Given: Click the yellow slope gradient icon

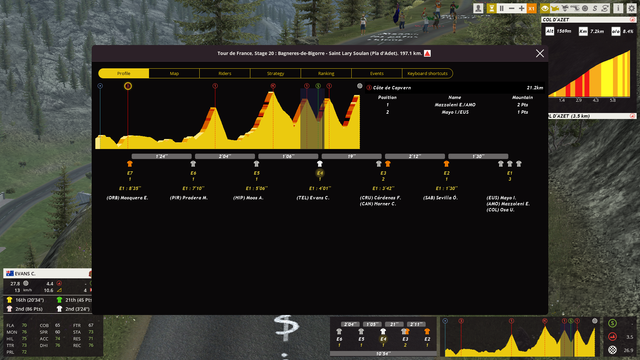Looking at the screenshot, I should 59,290.
